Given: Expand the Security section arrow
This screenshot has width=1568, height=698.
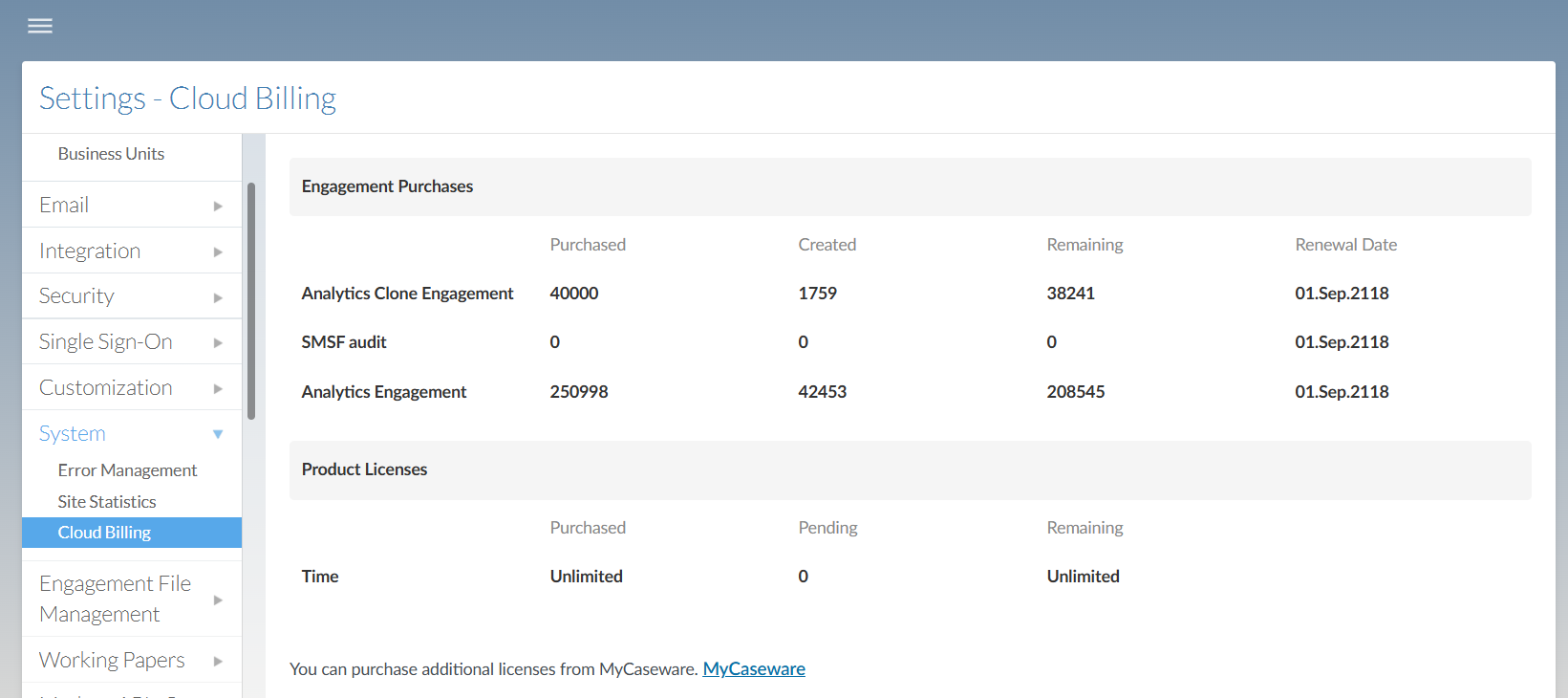Looking at the screenshot, I should click(x=218, y=297).
